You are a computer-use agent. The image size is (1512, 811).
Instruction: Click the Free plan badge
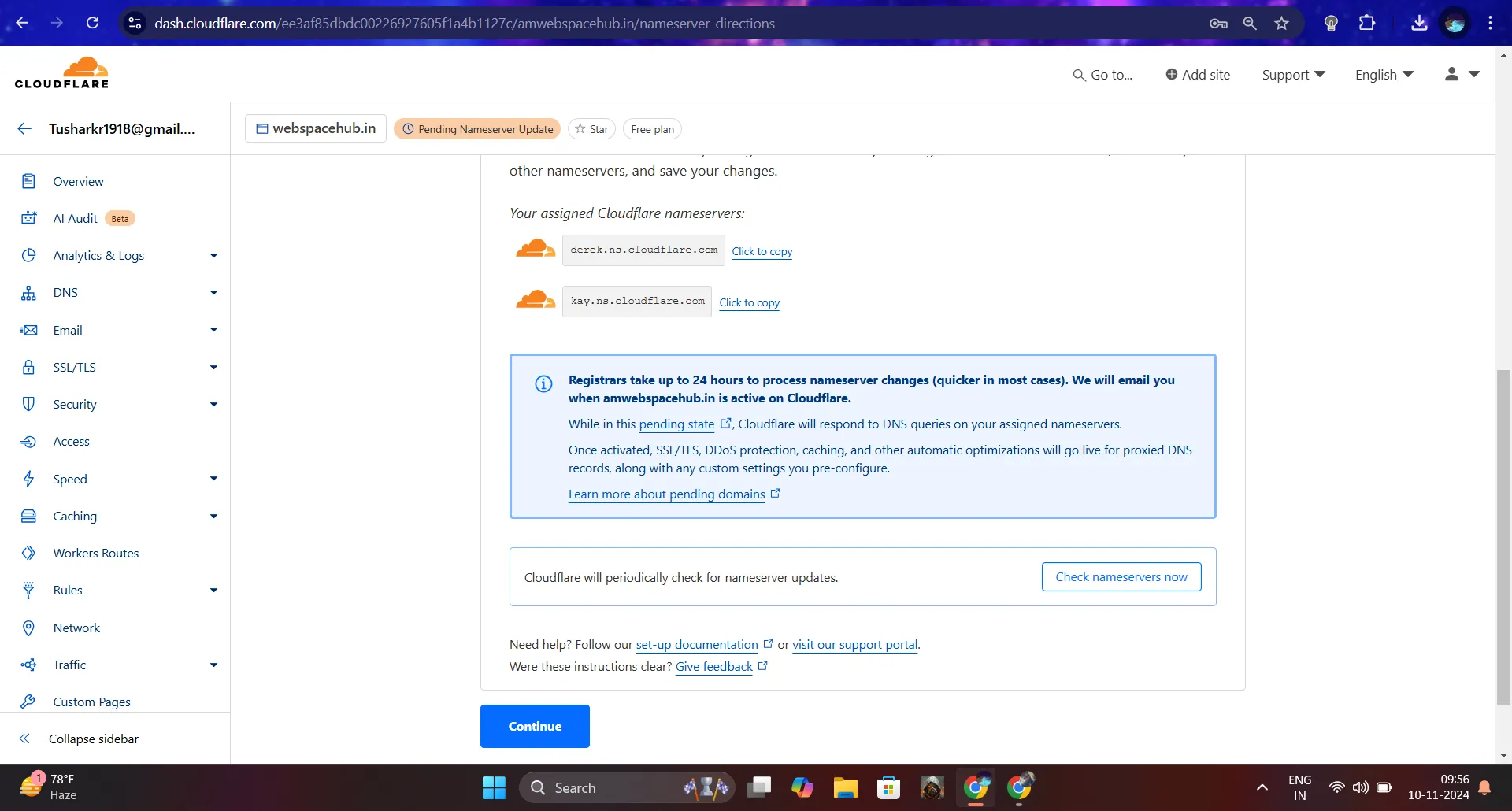(652, 129)
